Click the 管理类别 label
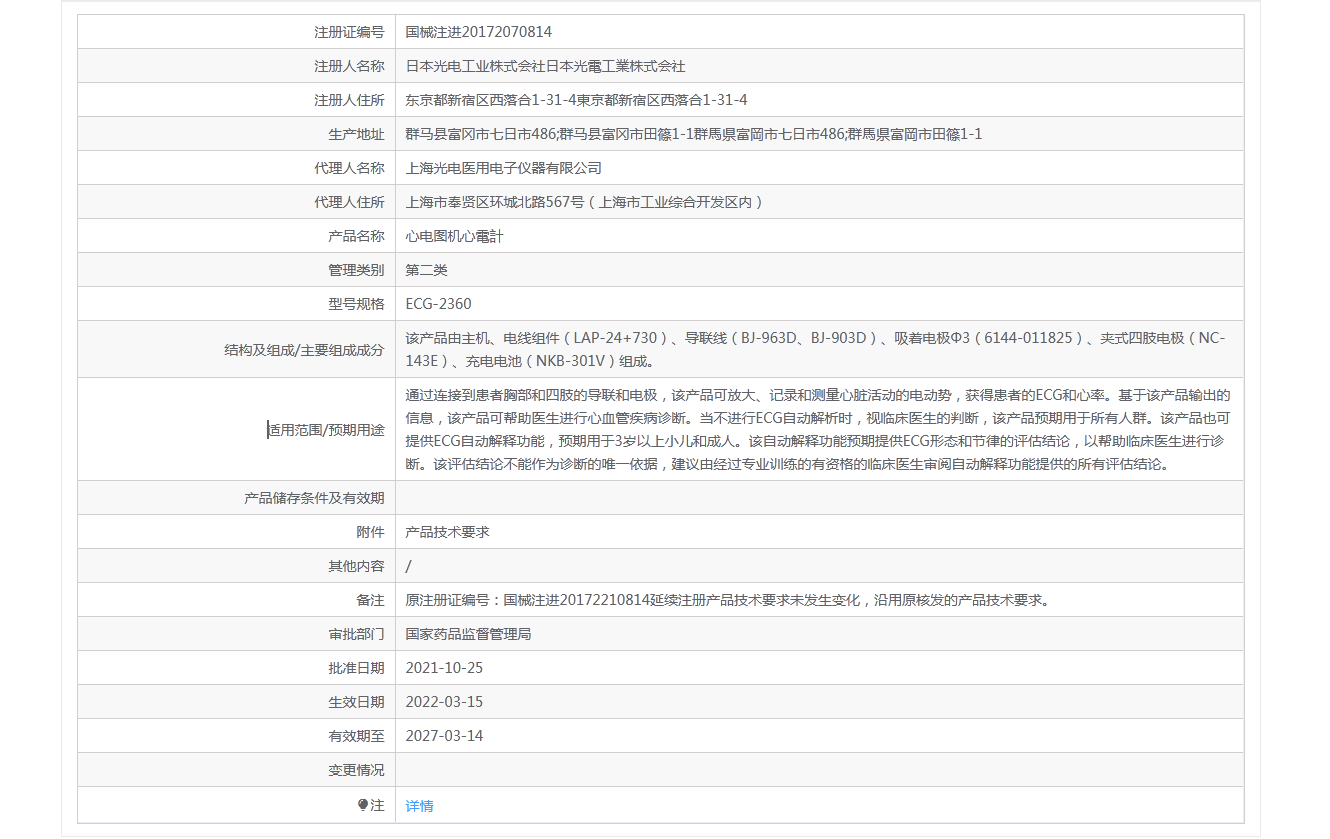The height and width of the screenshot is (839, 1330). 356,270
